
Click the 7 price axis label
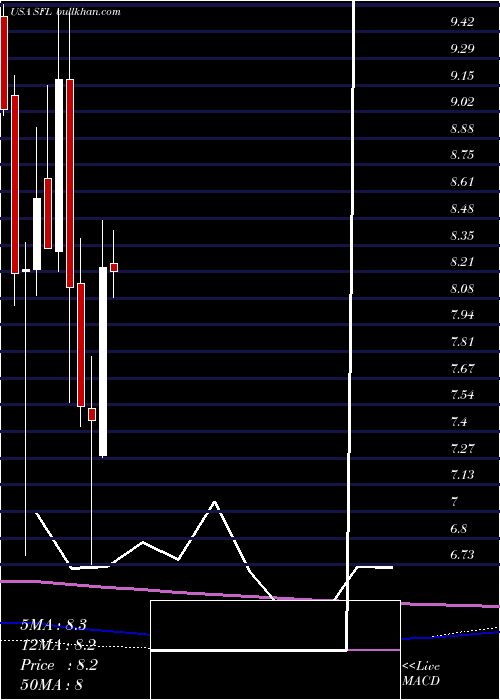pyautogui.click(x=454, y=502)
